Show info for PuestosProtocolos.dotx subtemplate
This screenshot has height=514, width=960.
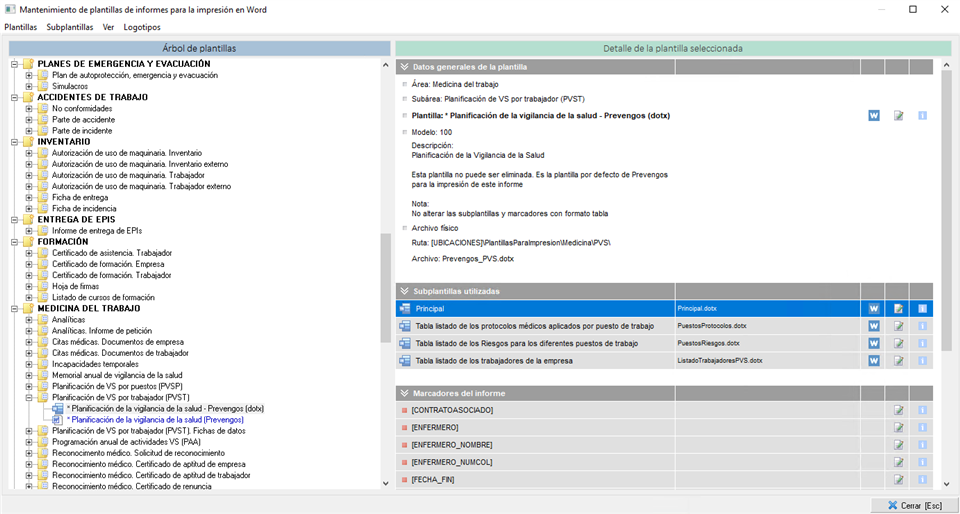tap(922, 326)
